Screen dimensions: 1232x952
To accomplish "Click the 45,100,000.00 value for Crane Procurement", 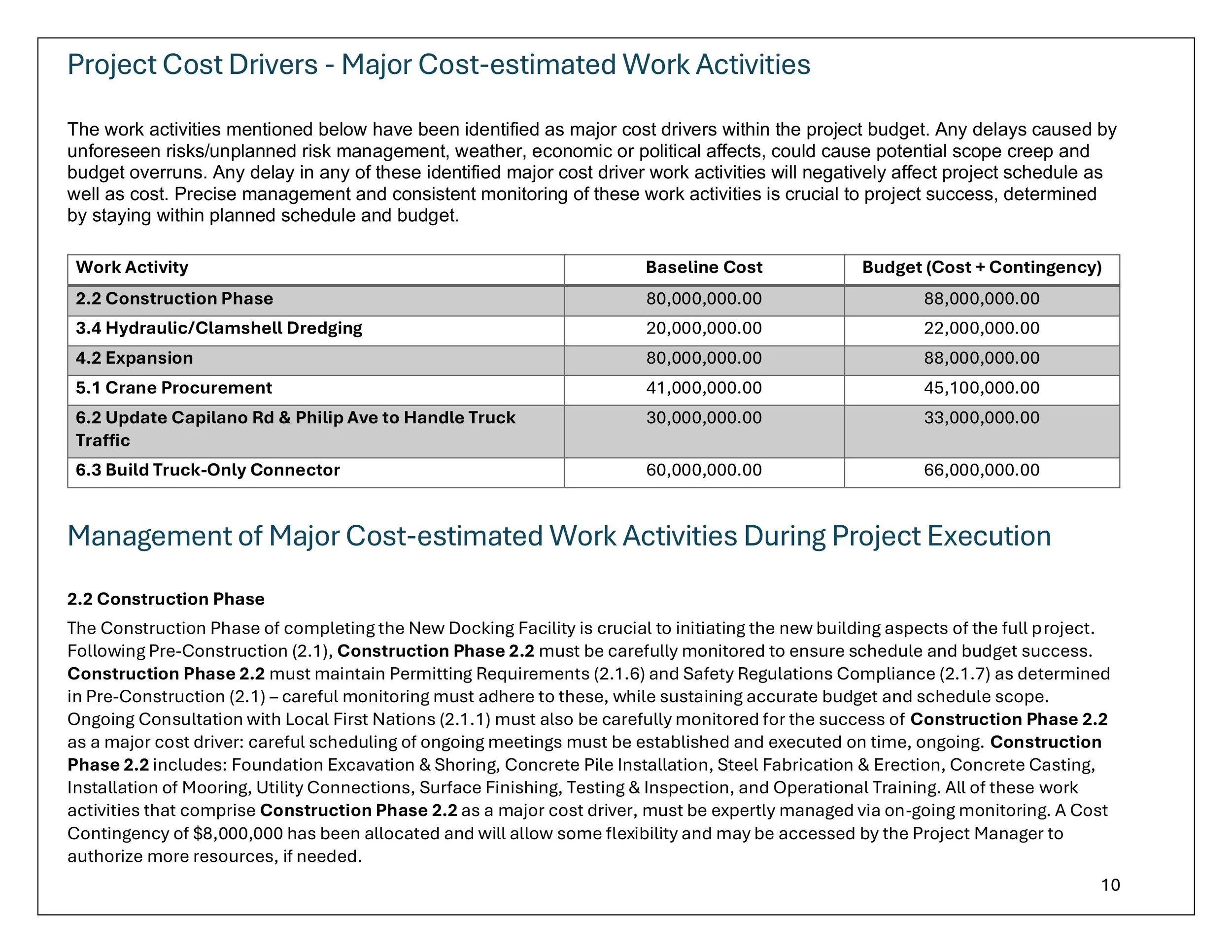I will pos(982,387).
